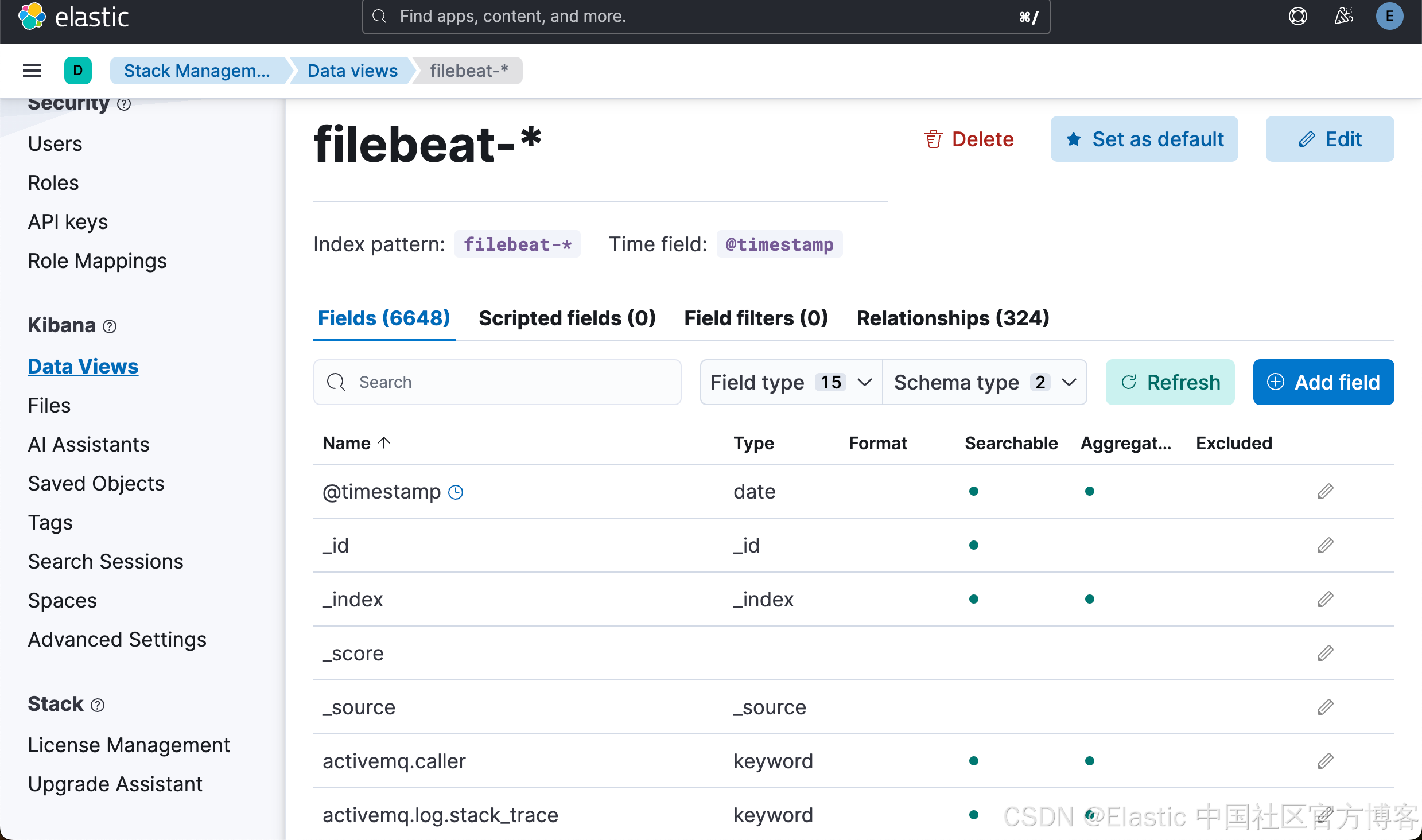The image size is (1422, 840).
Task: Open Files in the sidebar
Action: tap(49, 405)
